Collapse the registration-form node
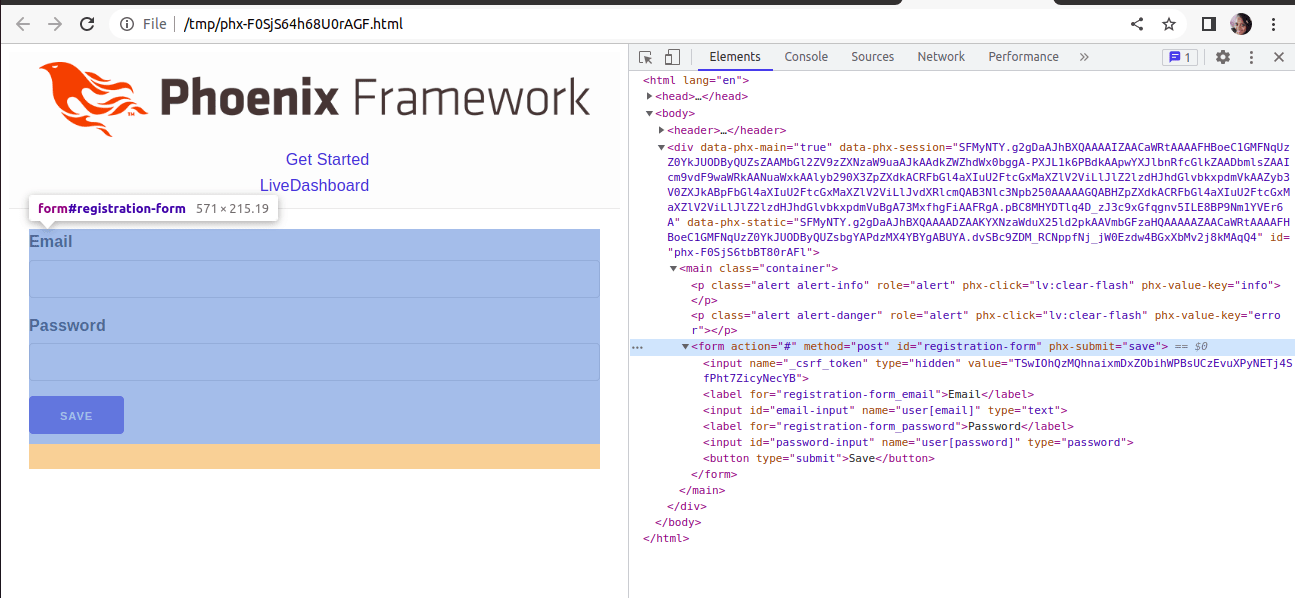This screenshot has height=598, width=1295. click(685, 347)
